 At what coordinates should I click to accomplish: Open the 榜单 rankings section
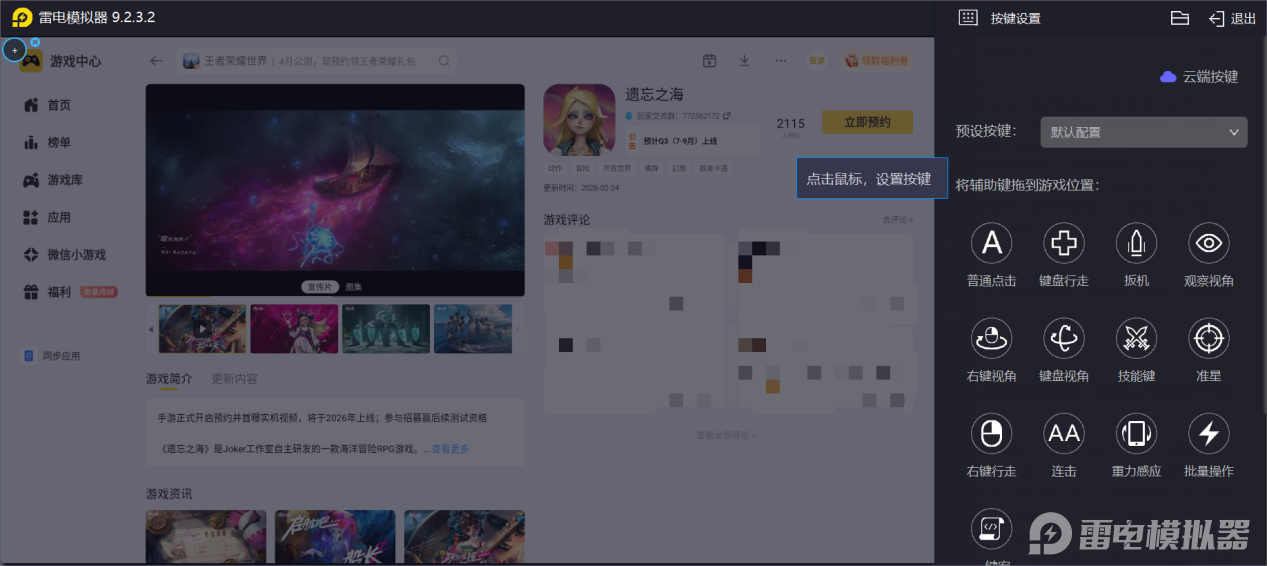(46, 143)
